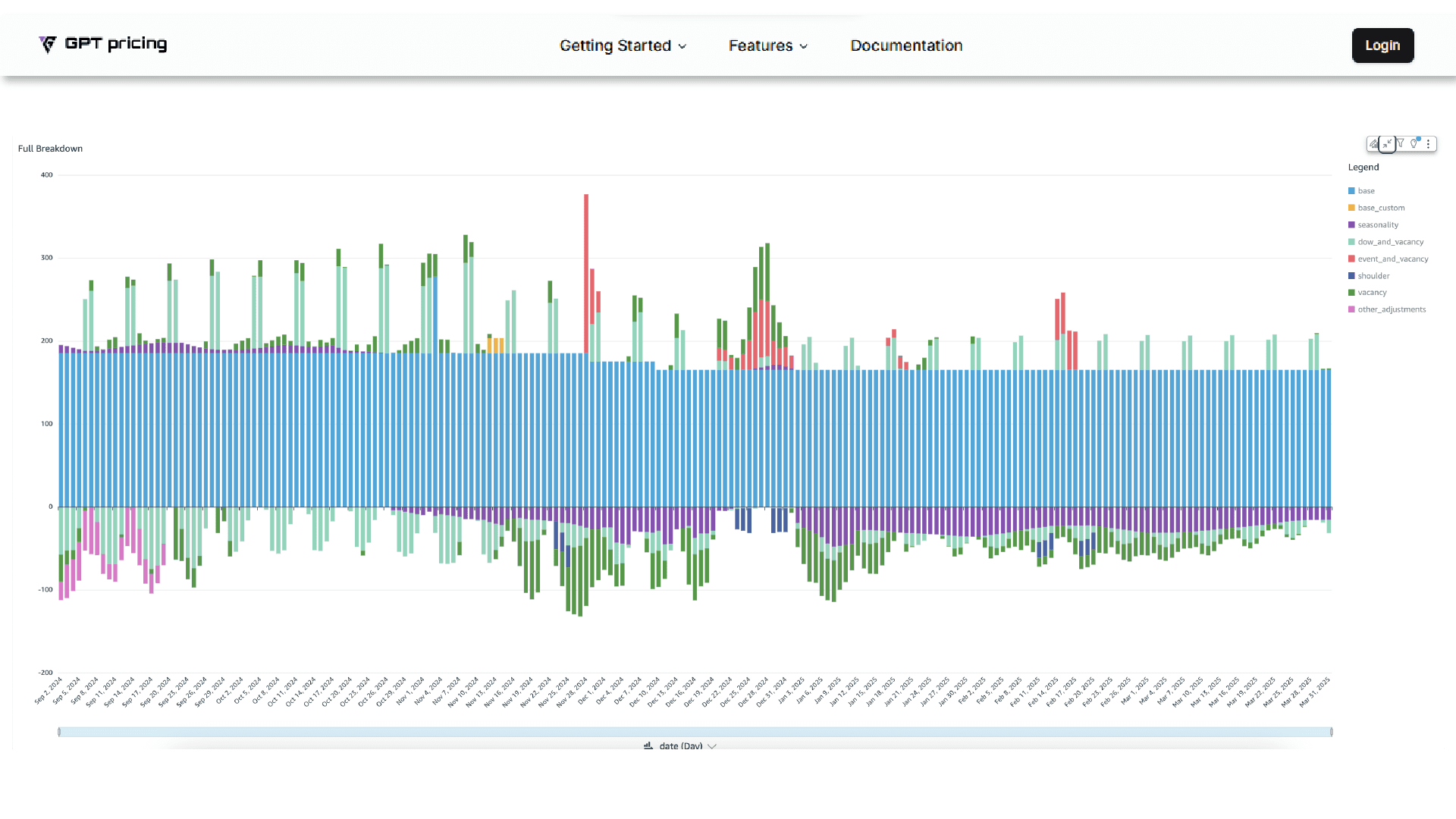Click the minimize chart arrows icon
Screen dimensions: 1456x819
tap(1387, 144)
